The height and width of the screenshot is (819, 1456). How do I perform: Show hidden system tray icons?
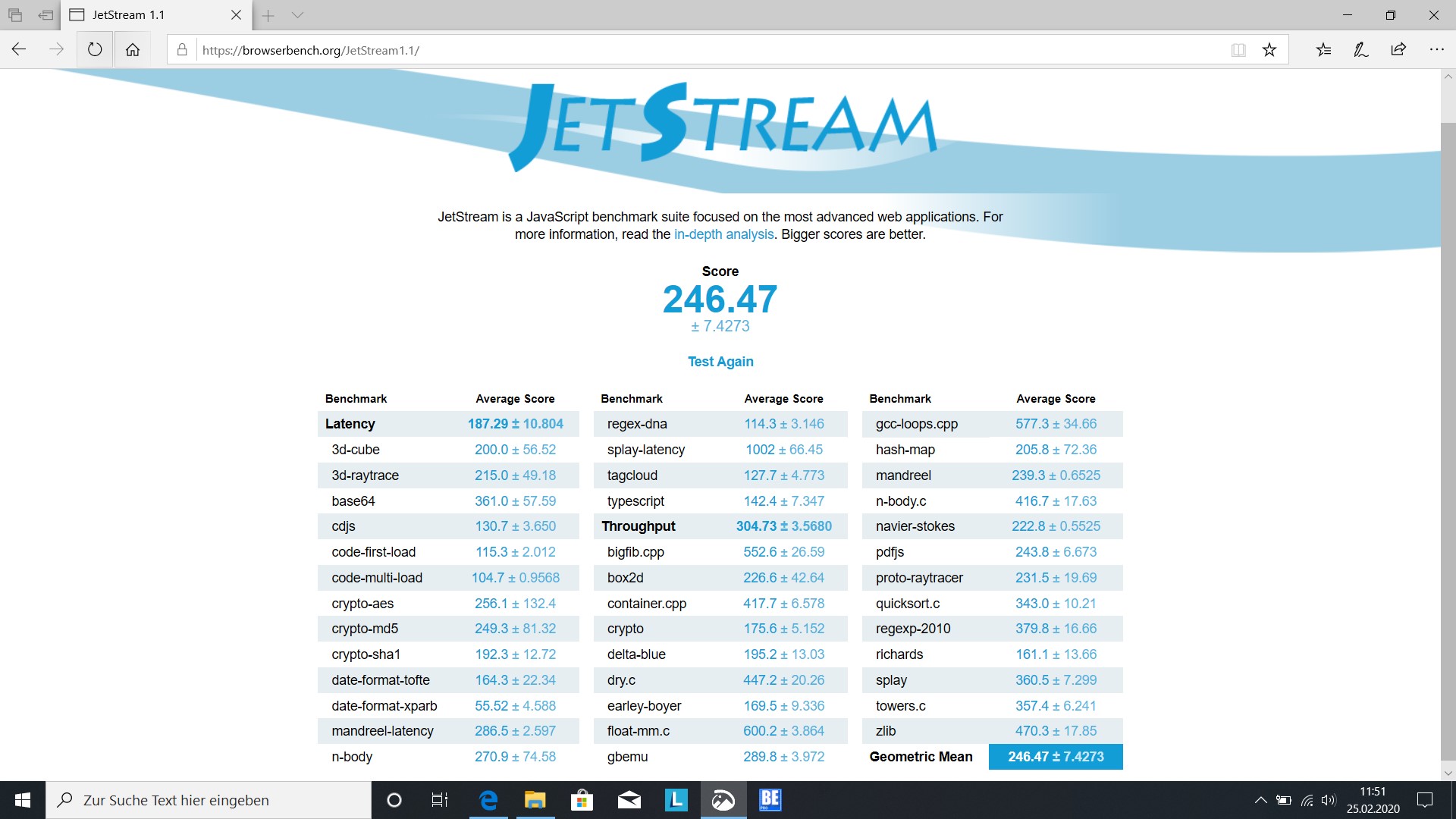pyautogui.click(x=1260, y=800)
